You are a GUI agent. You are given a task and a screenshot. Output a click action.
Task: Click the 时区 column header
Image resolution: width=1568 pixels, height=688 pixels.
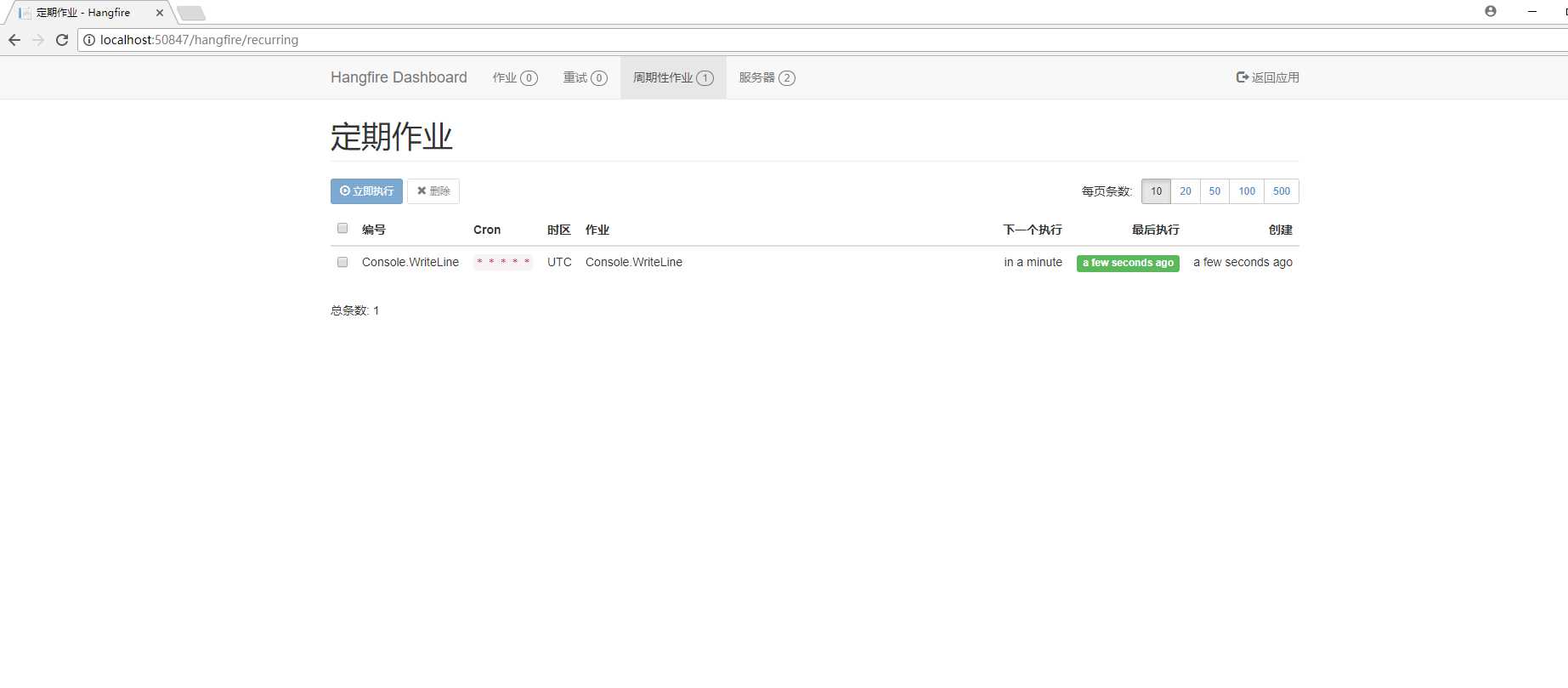coord(559,230)
